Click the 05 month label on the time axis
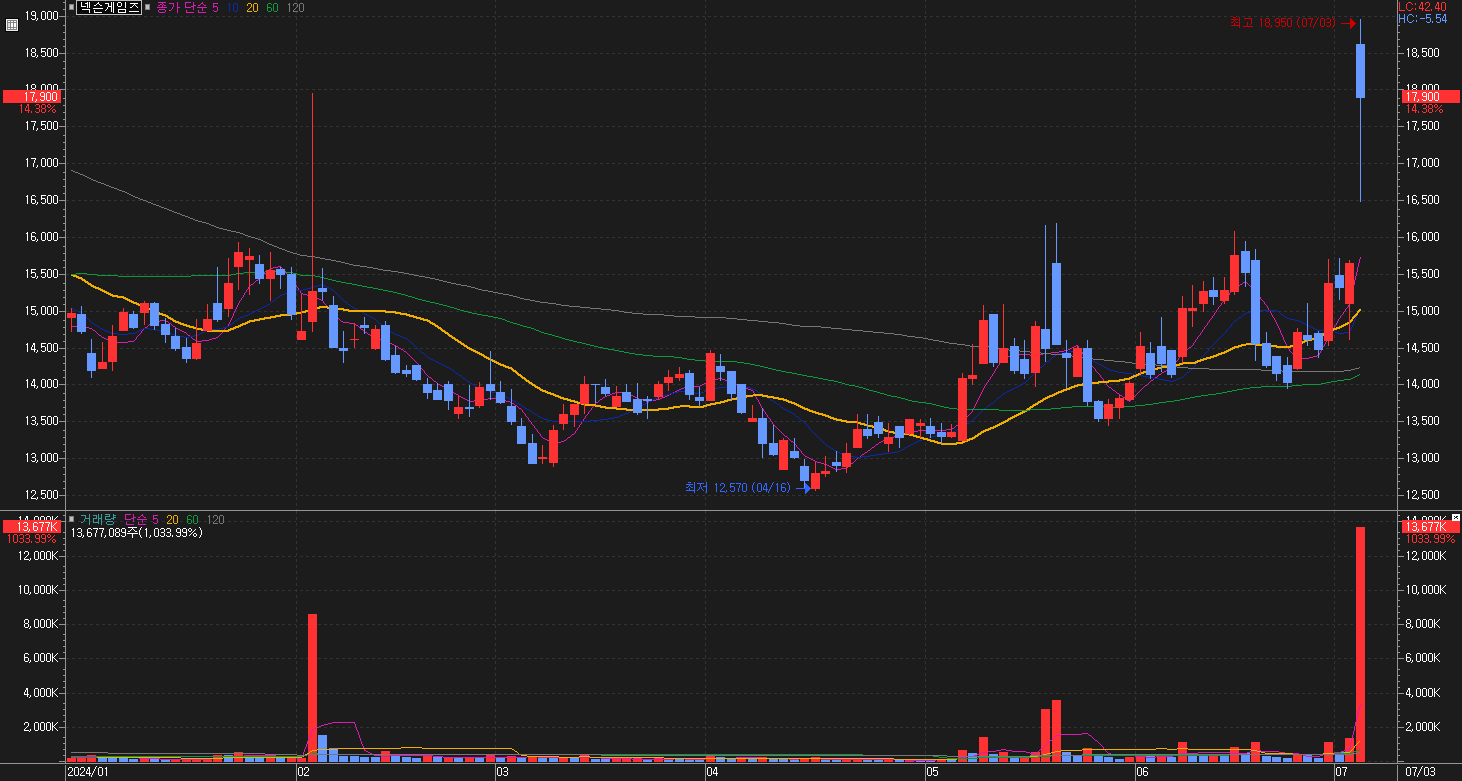Image resolution: width=1462 pixels, height=781 pixels. 930,773
